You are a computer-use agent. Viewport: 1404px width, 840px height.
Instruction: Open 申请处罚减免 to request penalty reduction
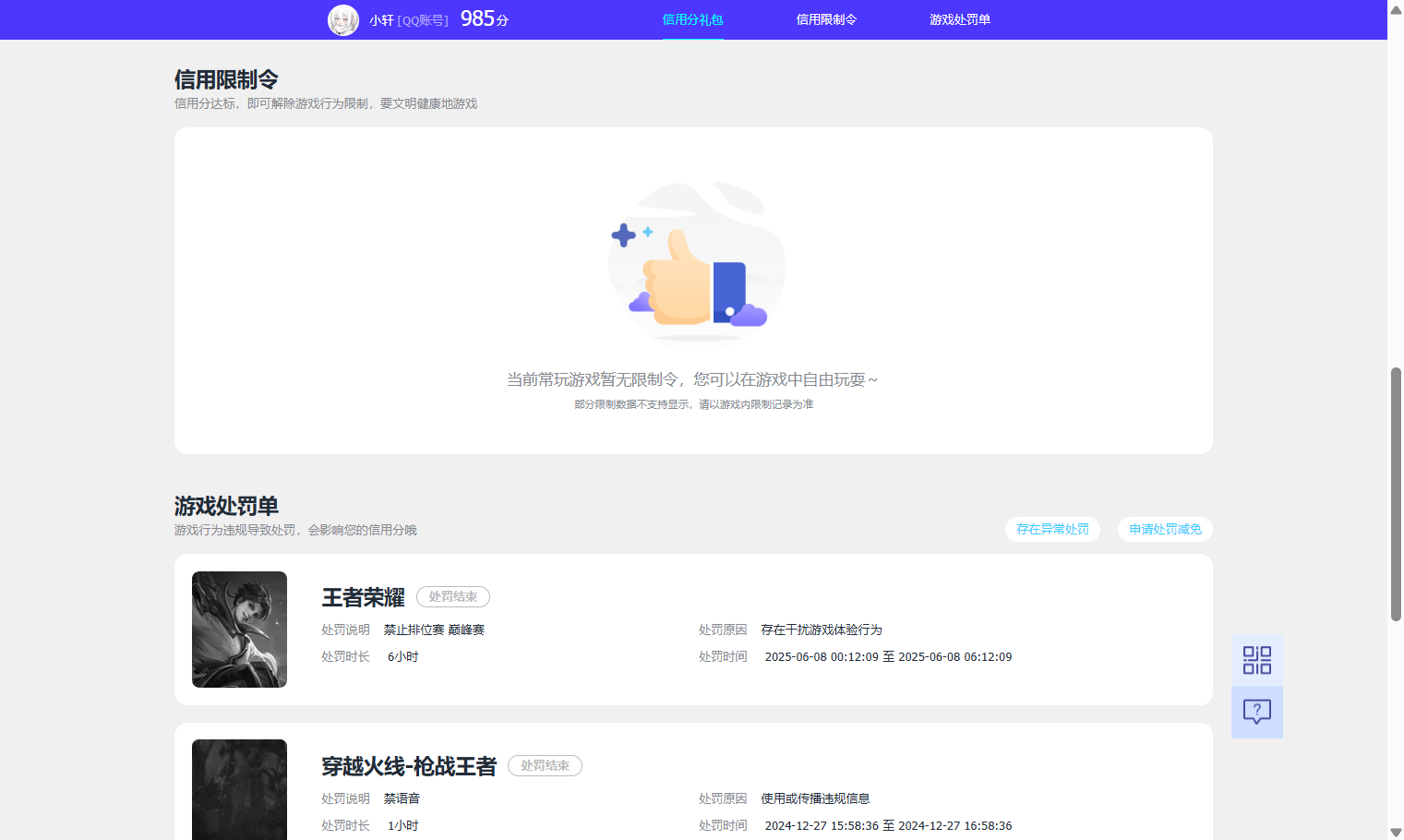click(1165, 529)
